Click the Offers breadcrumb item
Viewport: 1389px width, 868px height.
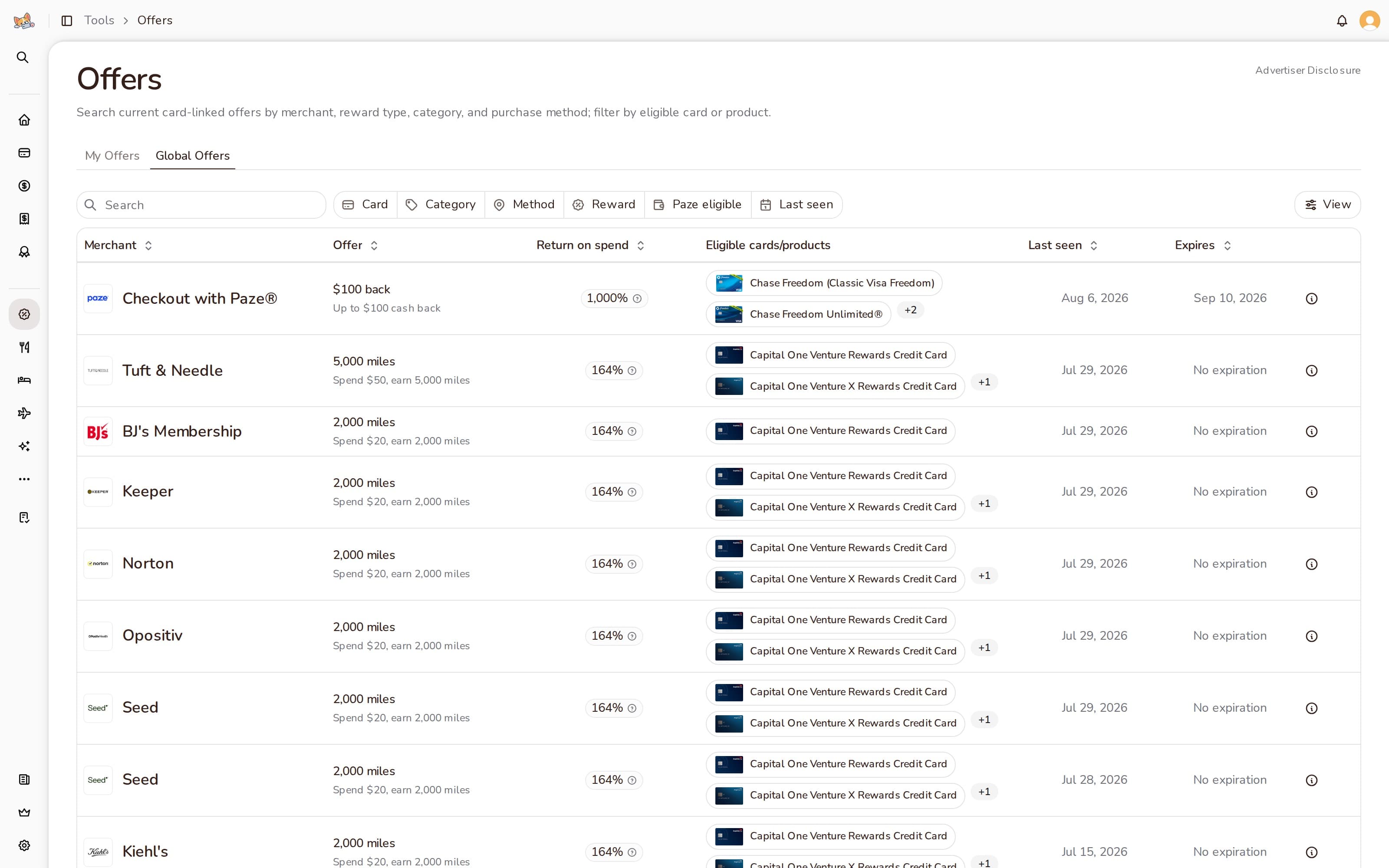pos(155,21)
